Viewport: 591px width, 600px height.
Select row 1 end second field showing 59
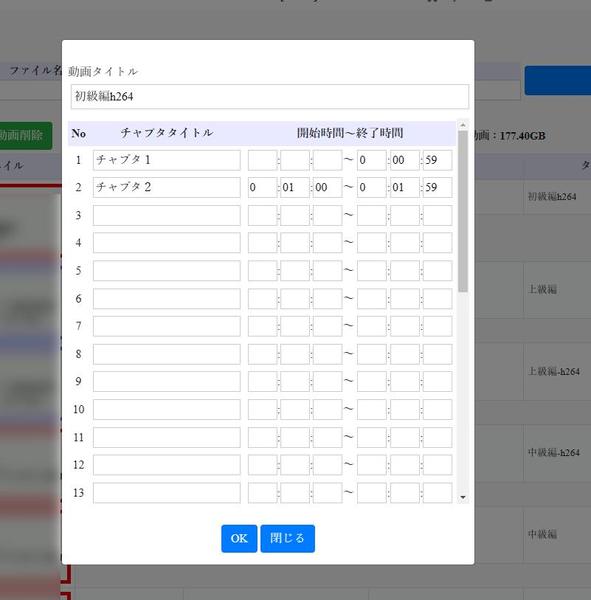(438, 160)
